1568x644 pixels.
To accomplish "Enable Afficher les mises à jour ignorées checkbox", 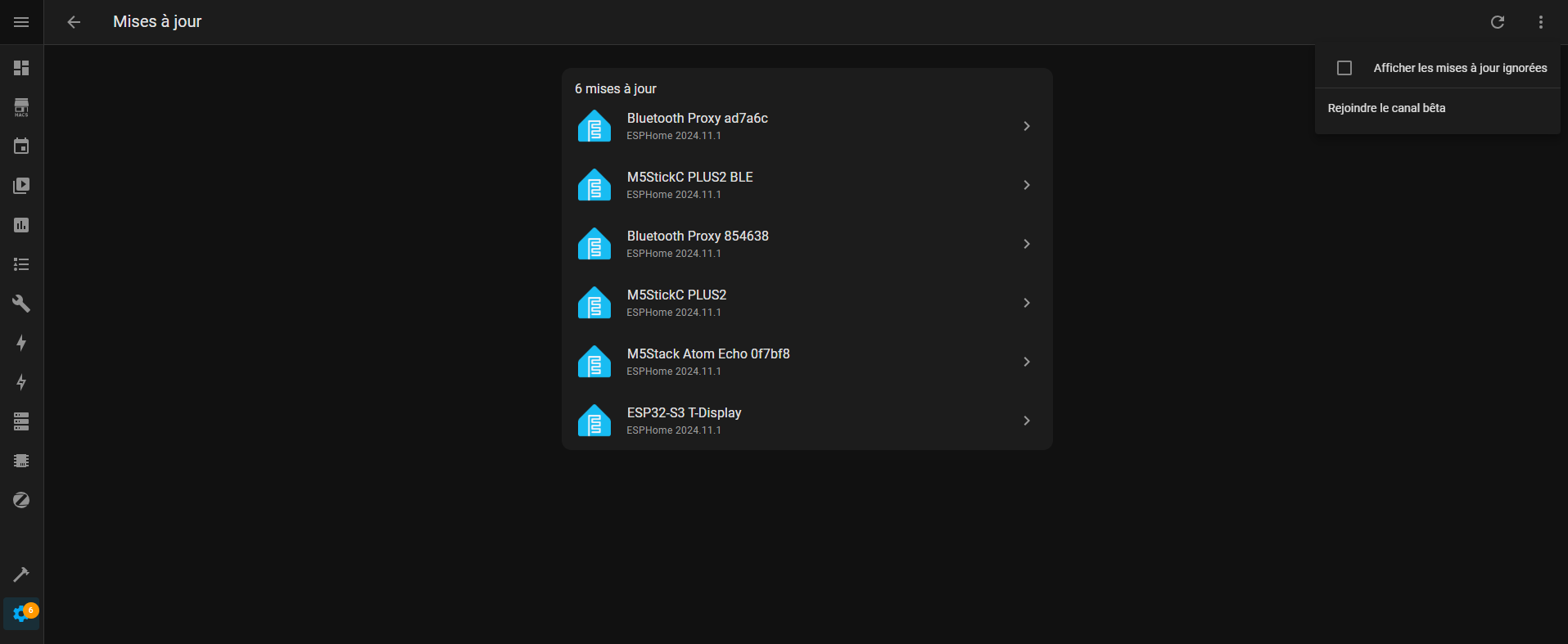I will coord(1344,68).
